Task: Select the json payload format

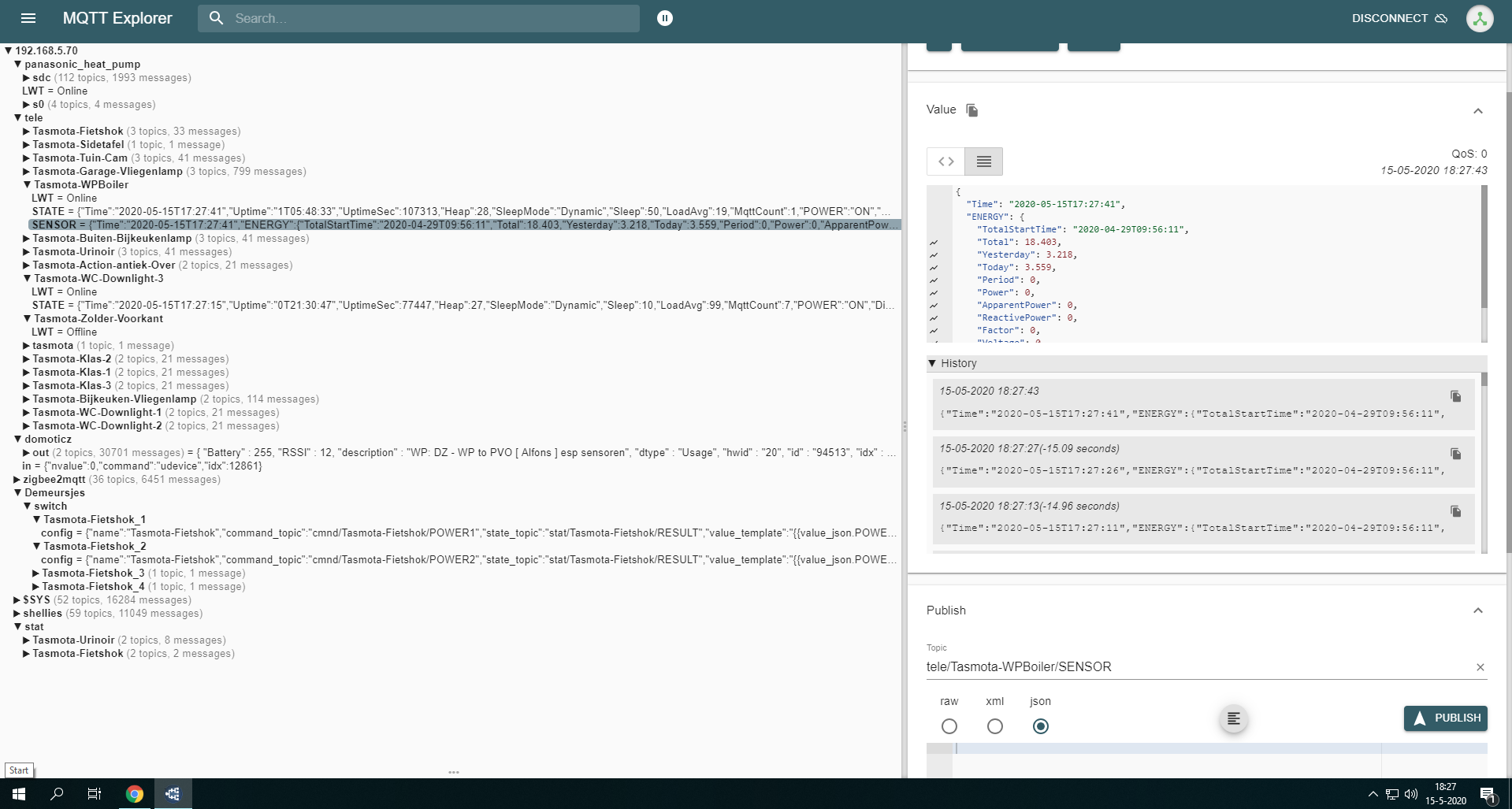Action: pyautogui.click(x=1041, y=726)
